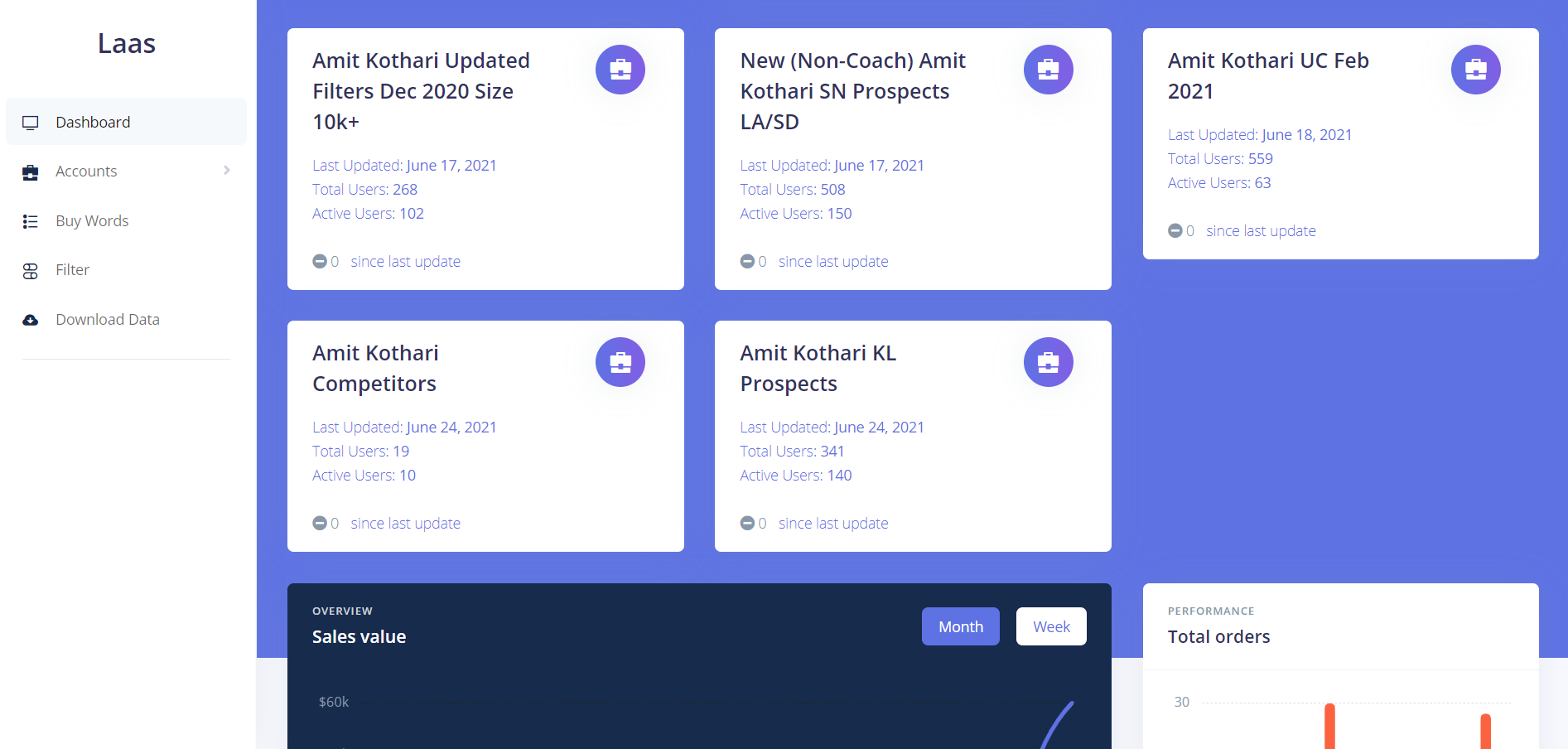Open the Accounts menu item
Viewport: 1568px width, 749px height.
[126, 172]
